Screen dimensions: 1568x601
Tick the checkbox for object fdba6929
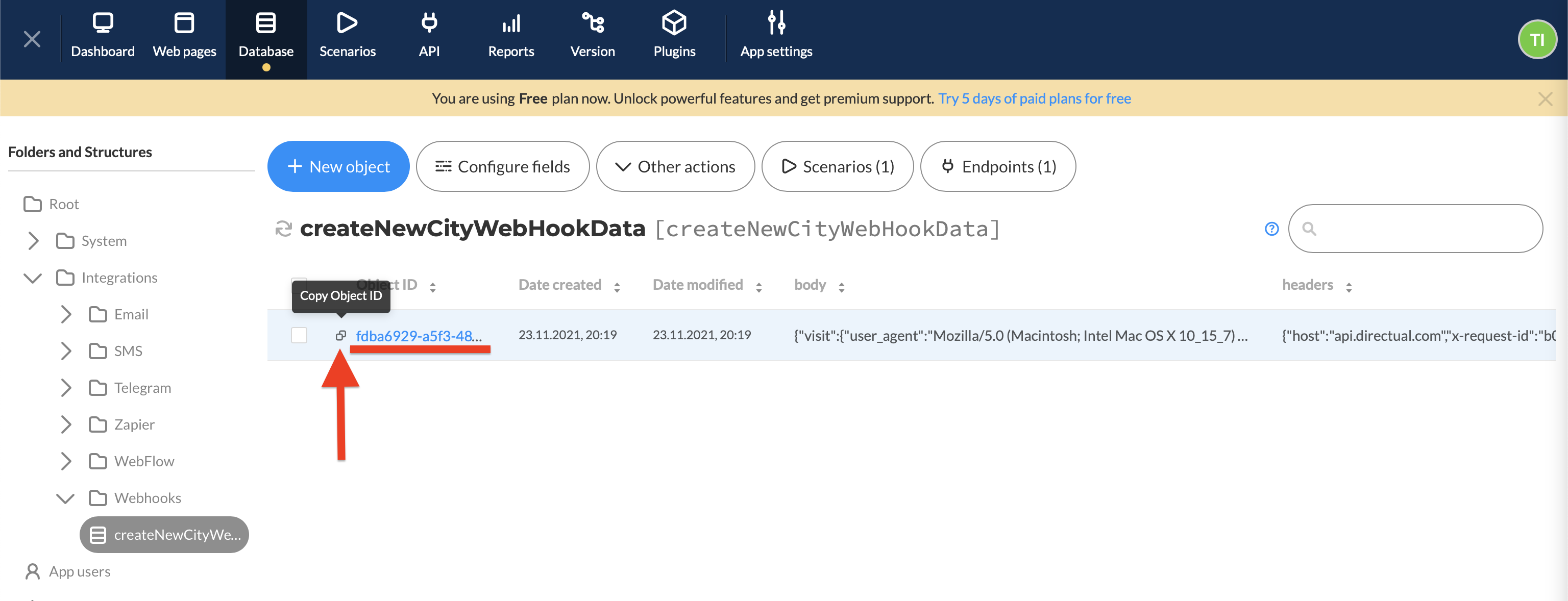click(x=299, y=335)
